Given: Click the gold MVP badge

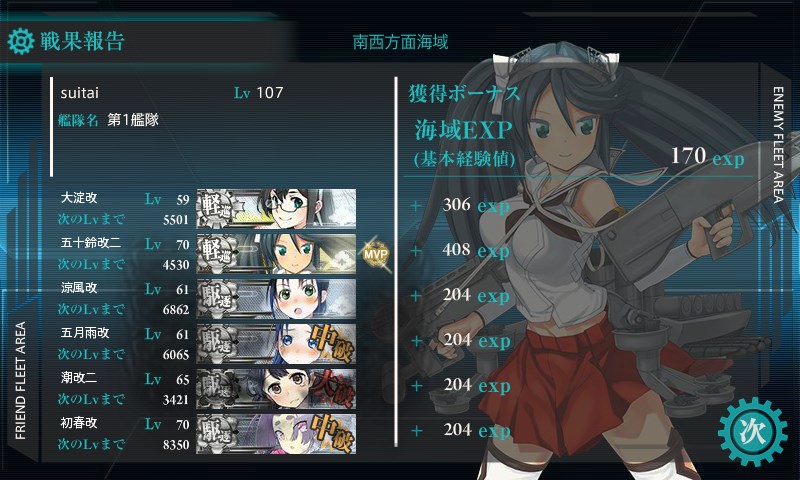Looking at the screenshot, I should (376, 254).
